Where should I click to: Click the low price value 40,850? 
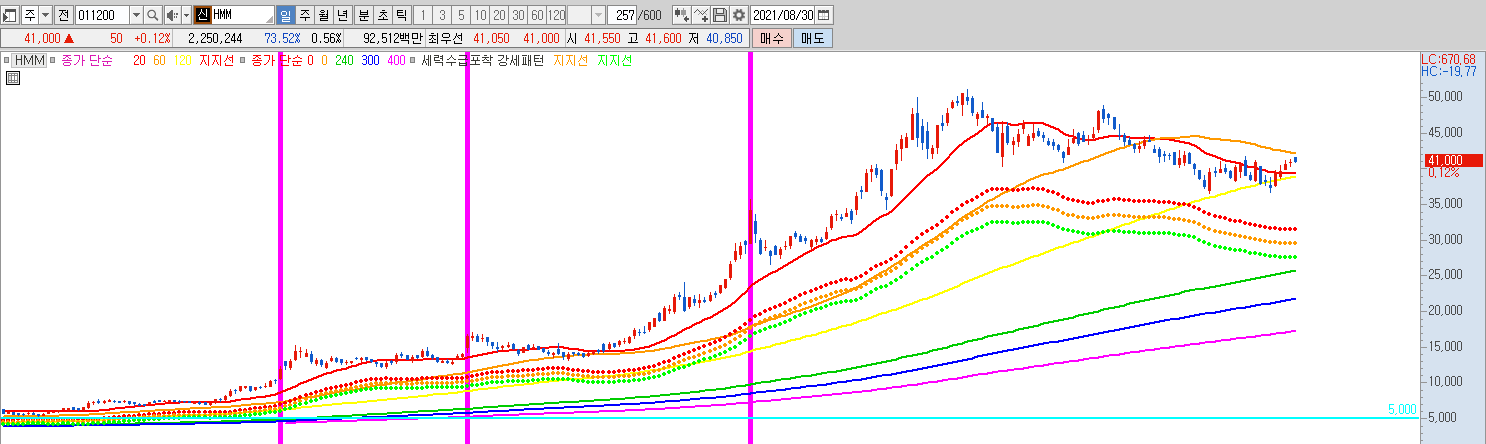pos(724,38)
